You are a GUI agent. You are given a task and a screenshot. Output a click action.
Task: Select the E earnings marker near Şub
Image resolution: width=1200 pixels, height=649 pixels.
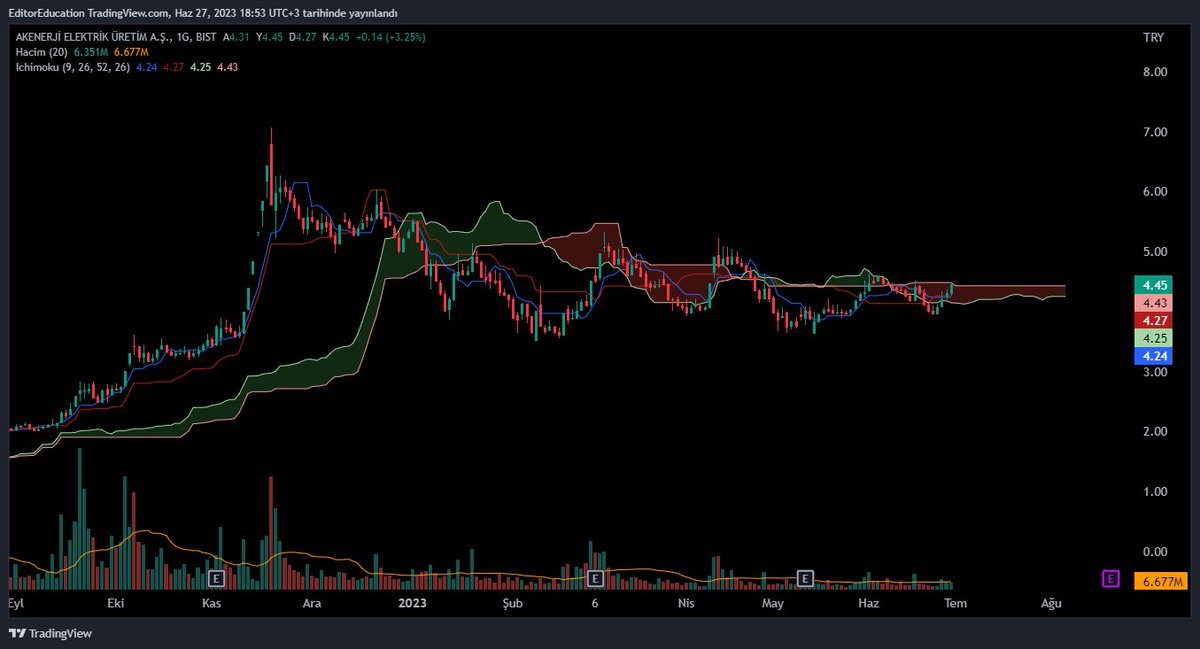tap(595, 579)
